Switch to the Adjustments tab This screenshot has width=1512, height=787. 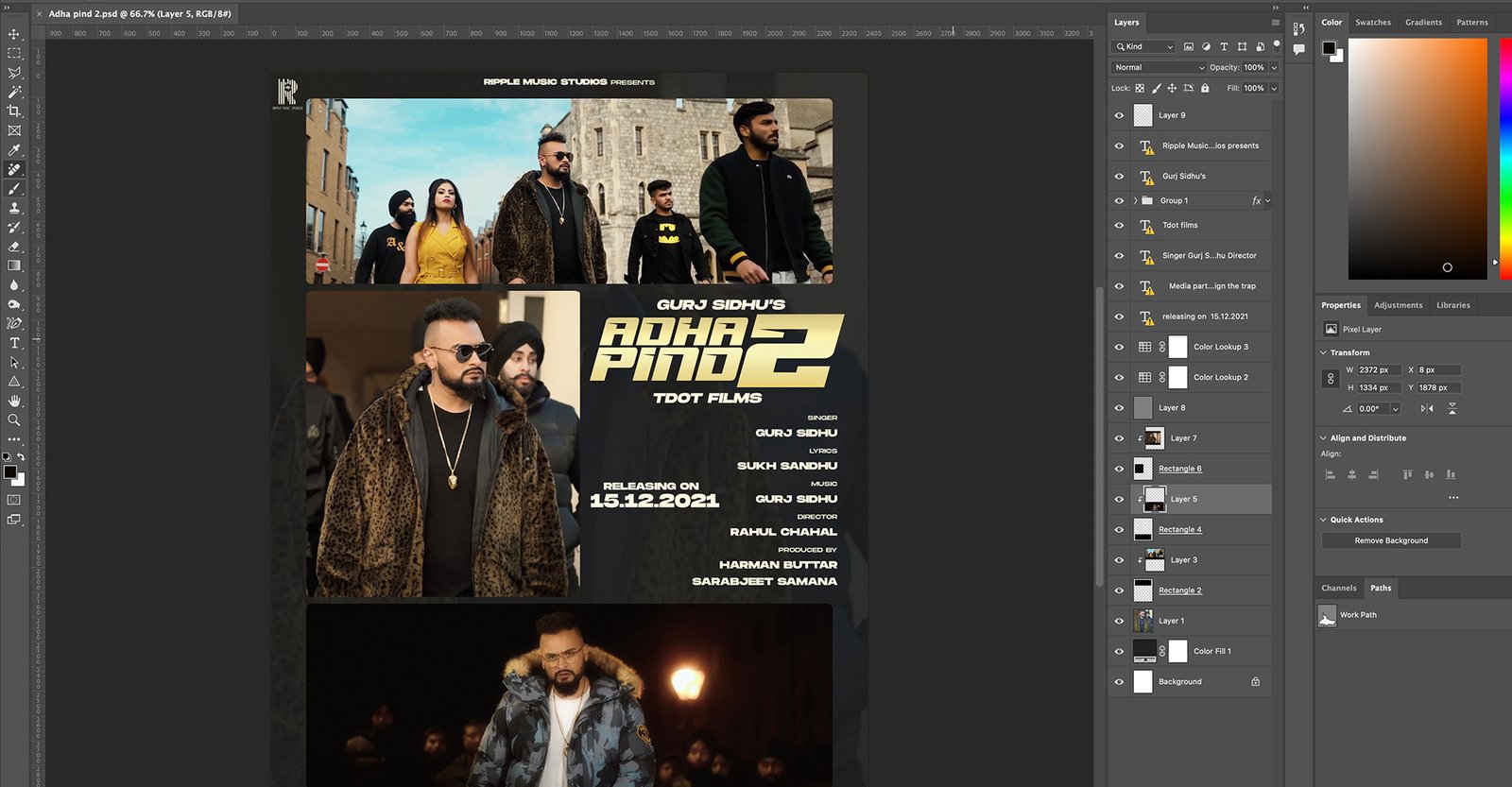click(1398, 305)
